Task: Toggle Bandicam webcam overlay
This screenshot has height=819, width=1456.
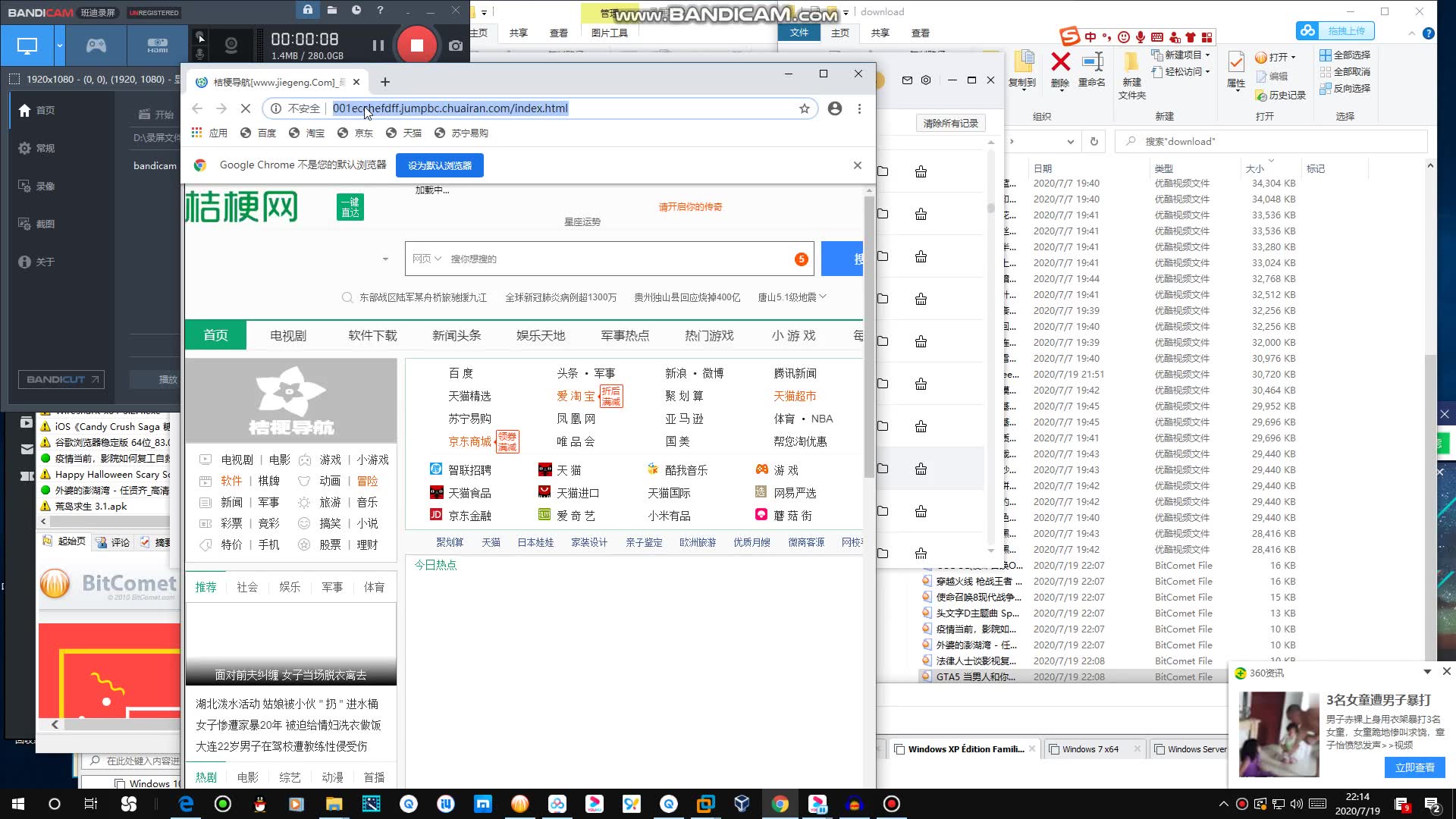Action: 231,45
